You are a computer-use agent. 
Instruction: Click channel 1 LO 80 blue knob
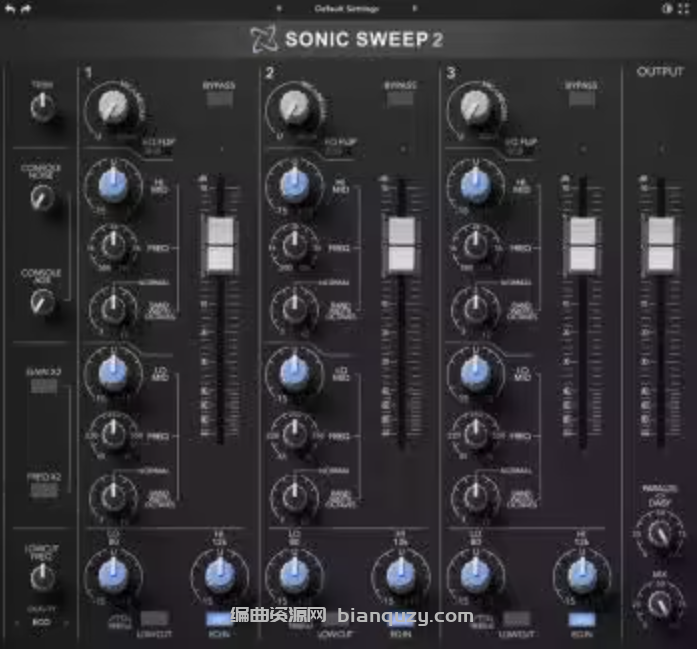[x=113, y=576]
